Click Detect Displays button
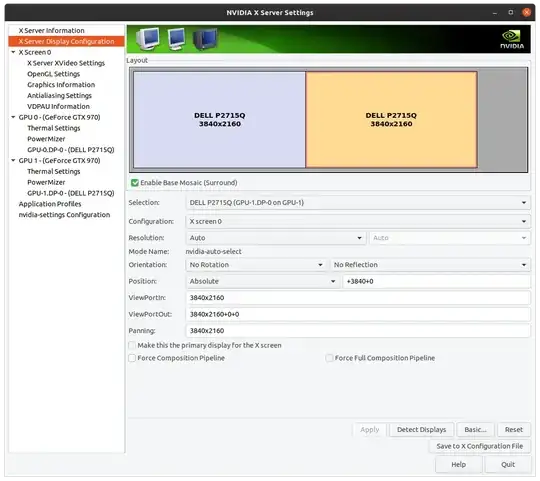Image resolution: width=540 pixels, height=481 pixels. coord(422,429)
